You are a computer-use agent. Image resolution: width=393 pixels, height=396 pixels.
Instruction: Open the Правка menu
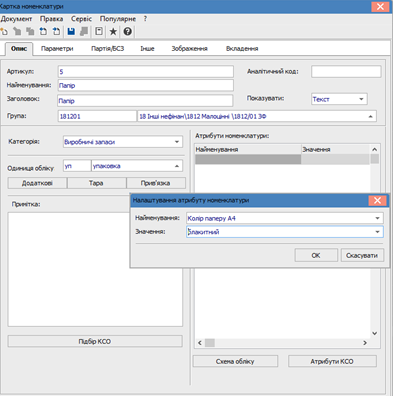(x=51, y=19)
